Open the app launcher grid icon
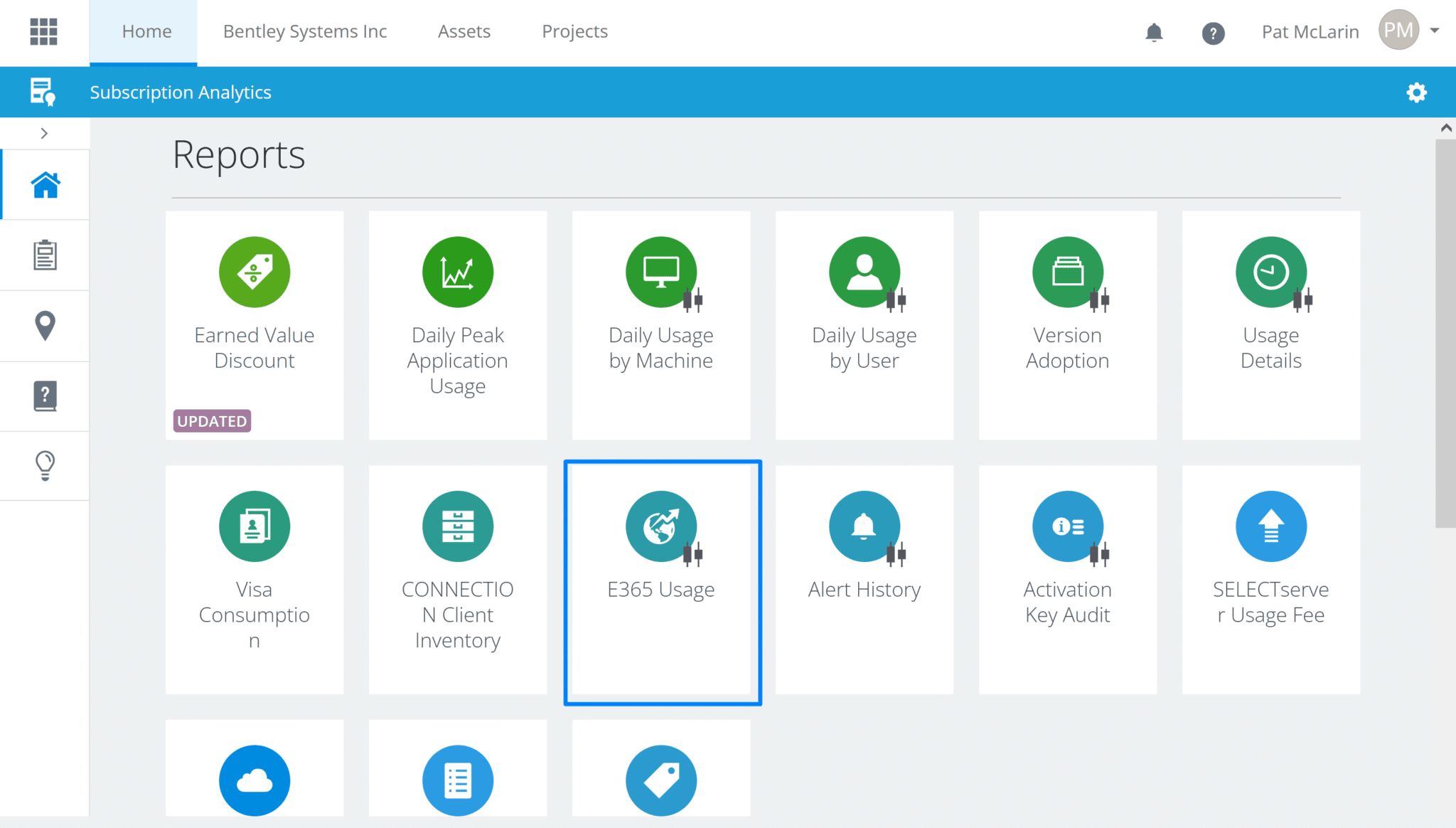 point(43,31)
